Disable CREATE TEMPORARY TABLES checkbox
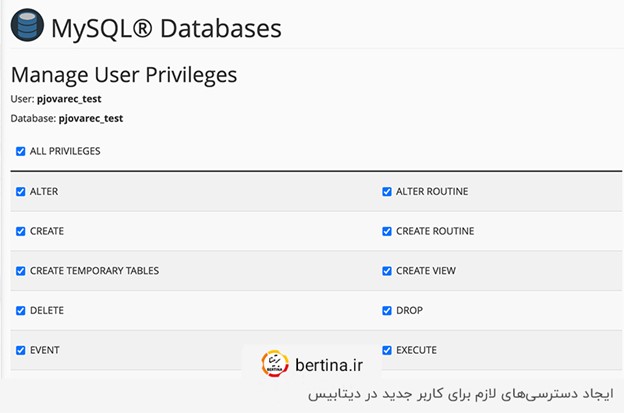Viewport: 624px width, 413px height. point(21,271)
